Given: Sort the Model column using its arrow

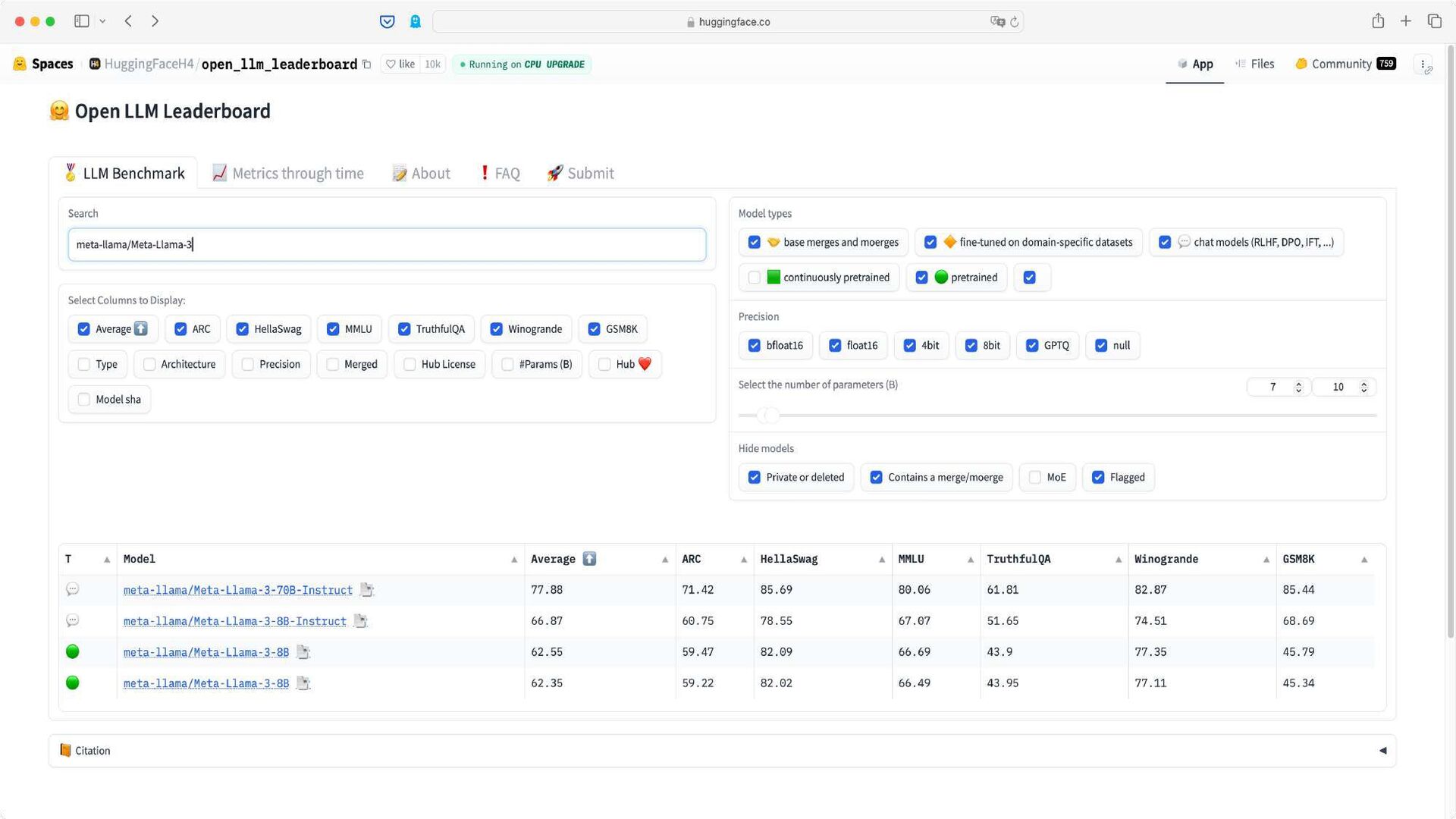Looking at the screenshot, I should [514, 560].
